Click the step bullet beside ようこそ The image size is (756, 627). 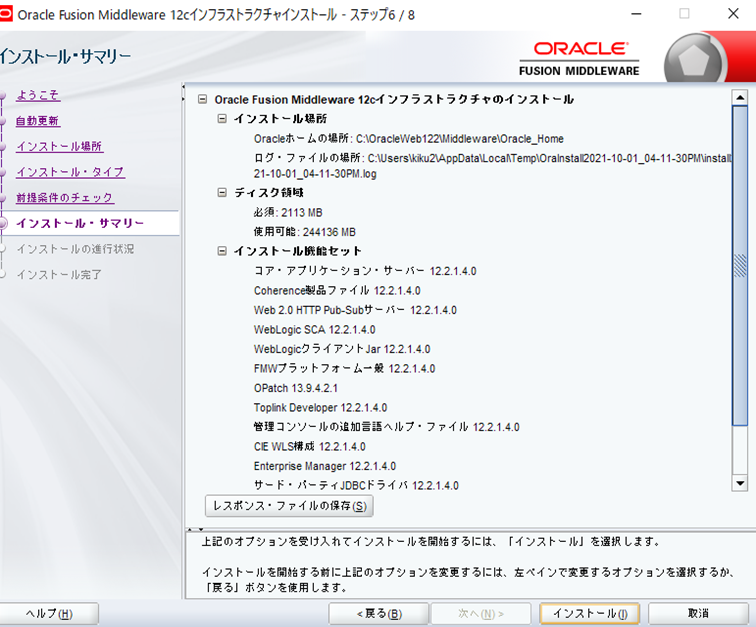(x=3, y=96)
